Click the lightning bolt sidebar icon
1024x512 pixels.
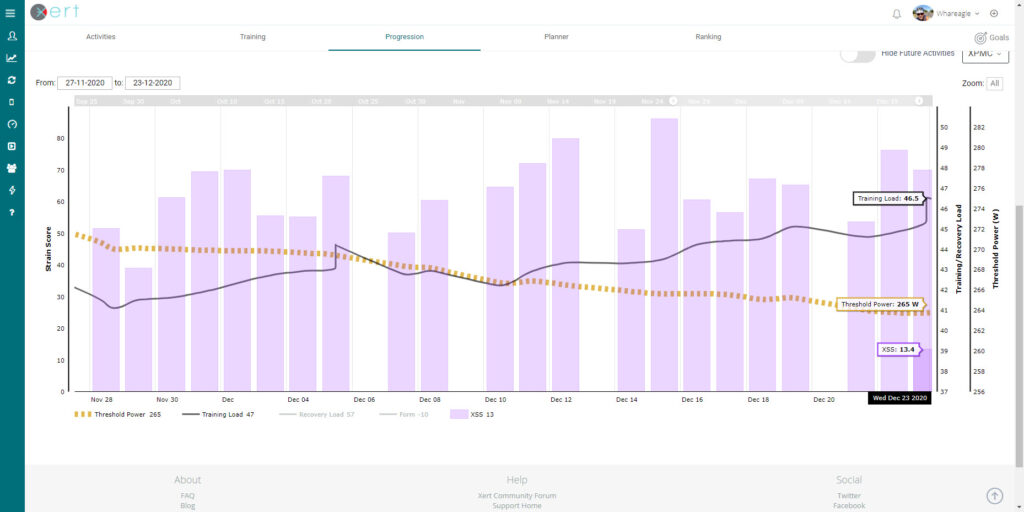coord(11,190)
